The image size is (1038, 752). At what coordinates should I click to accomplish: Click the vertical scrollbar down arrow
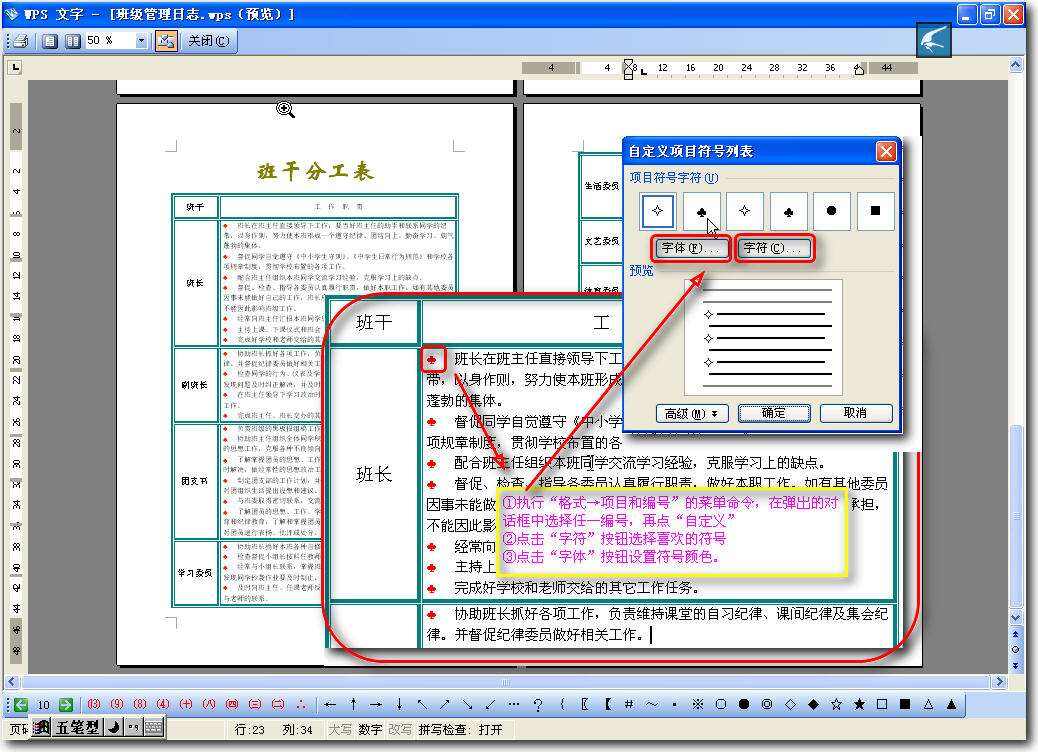click(x=1016, y=618)
